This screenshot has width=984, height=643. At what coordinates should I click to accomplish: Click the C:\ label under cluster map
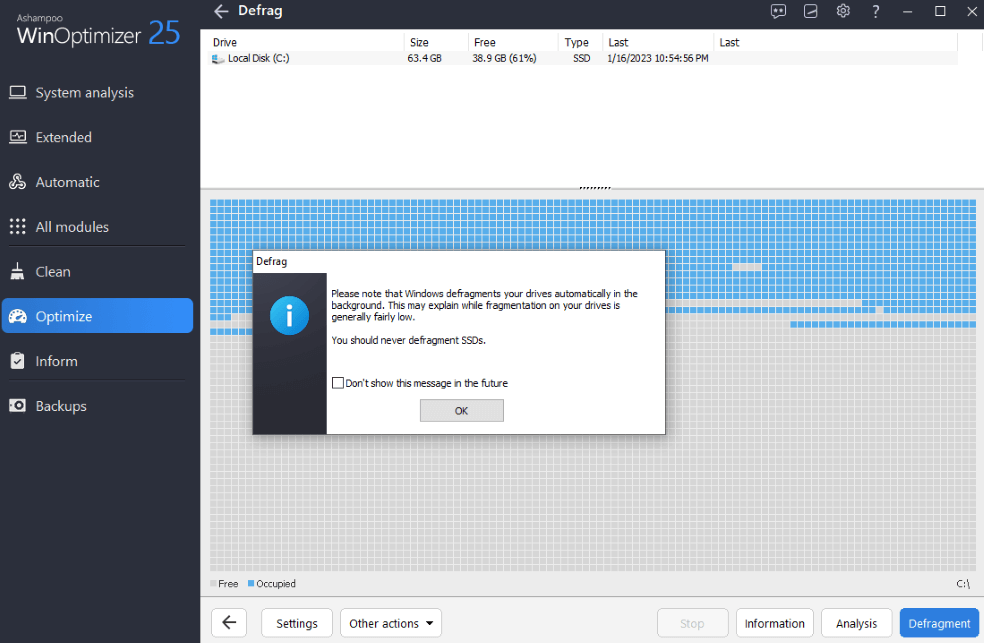963,583
